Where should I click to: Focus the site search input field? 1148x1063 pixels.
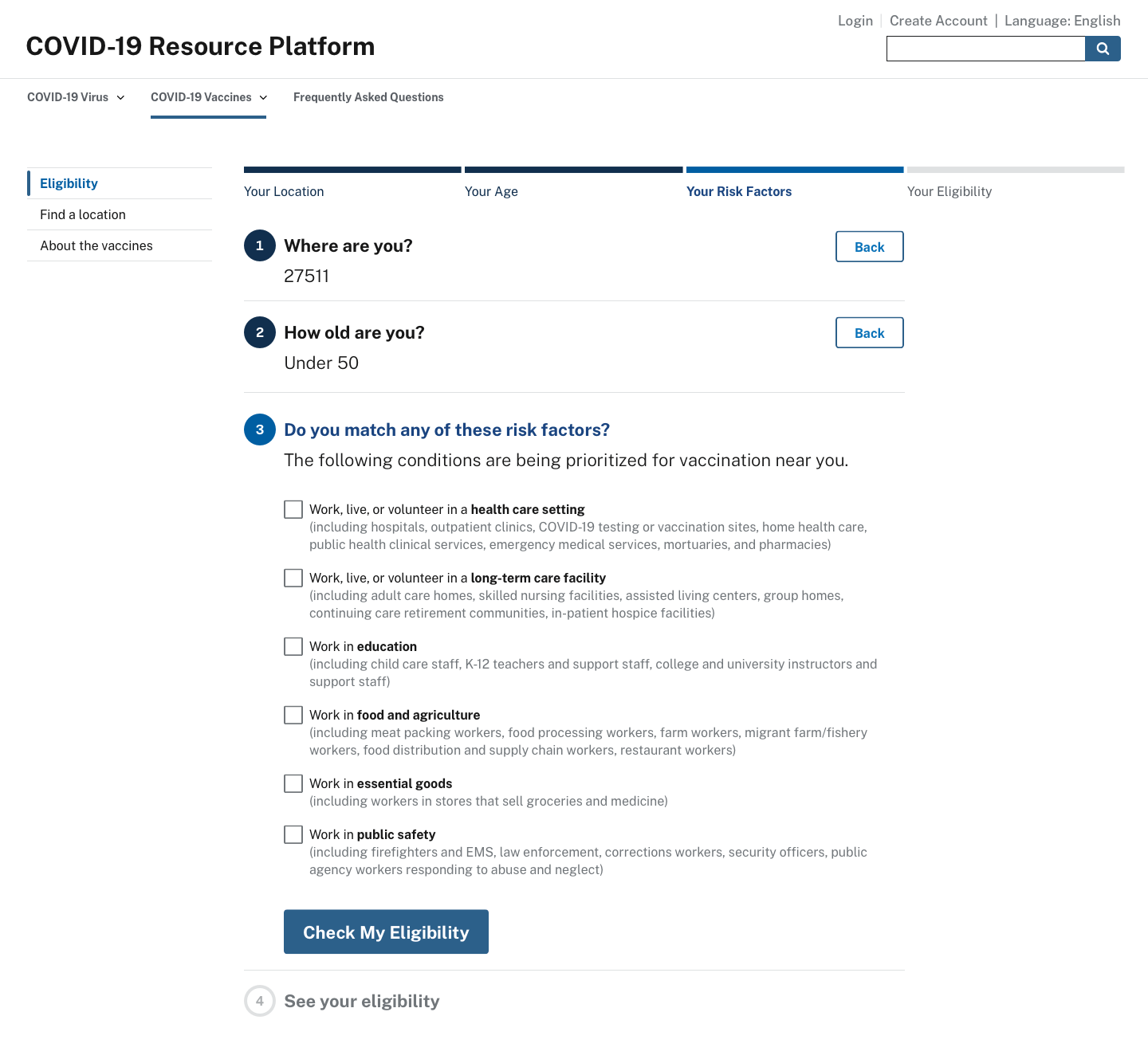[x=985, y=49]
